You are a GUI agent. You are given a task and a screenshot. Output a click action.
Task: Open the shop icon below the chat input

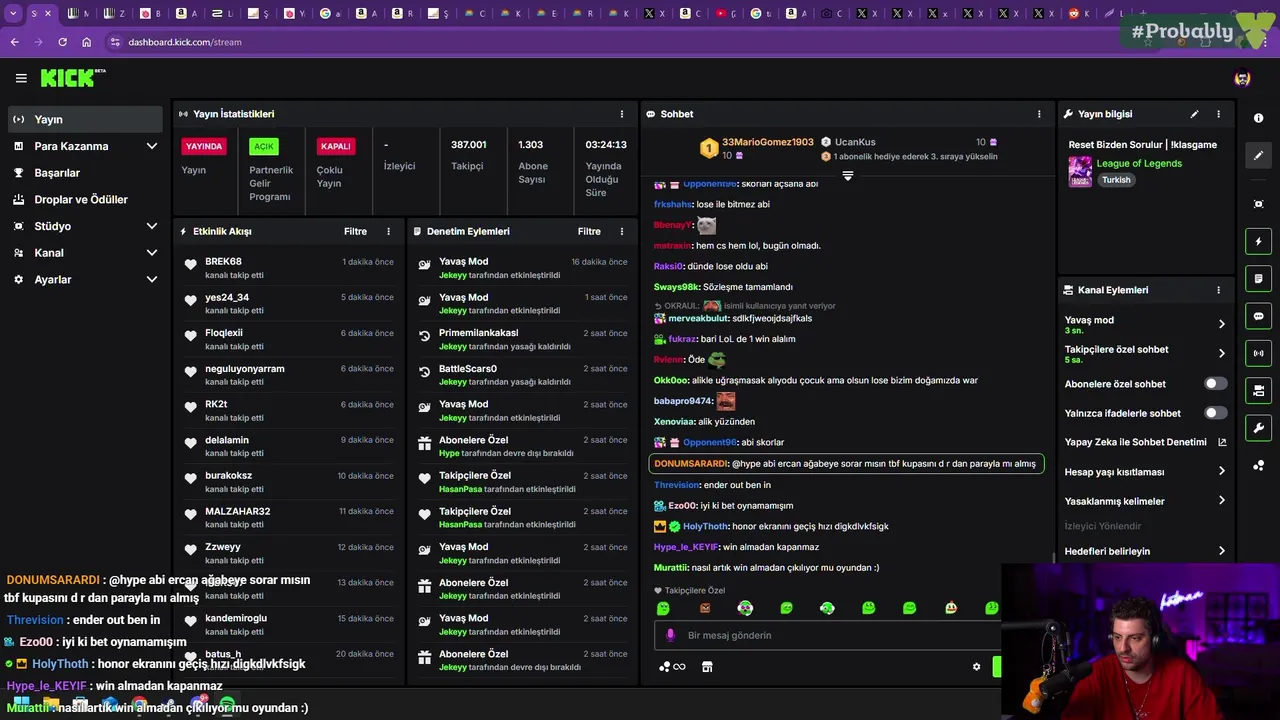point(707,667)
